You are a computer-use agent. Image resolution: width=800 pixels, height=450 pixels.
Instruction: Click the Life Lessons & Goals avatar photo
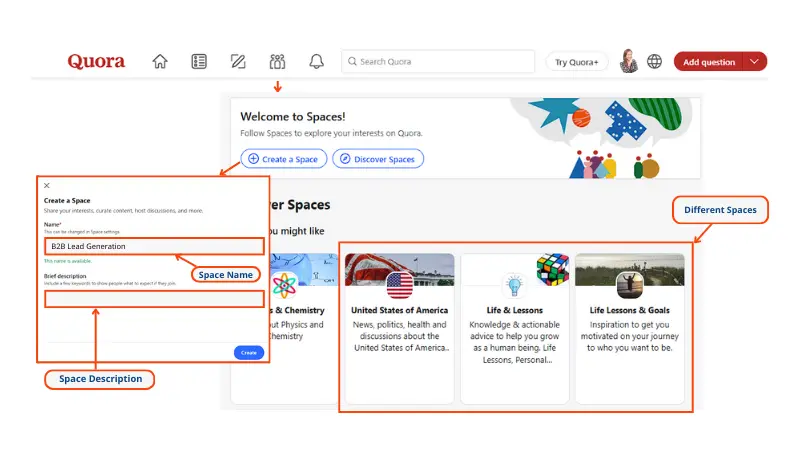[630, 285]
